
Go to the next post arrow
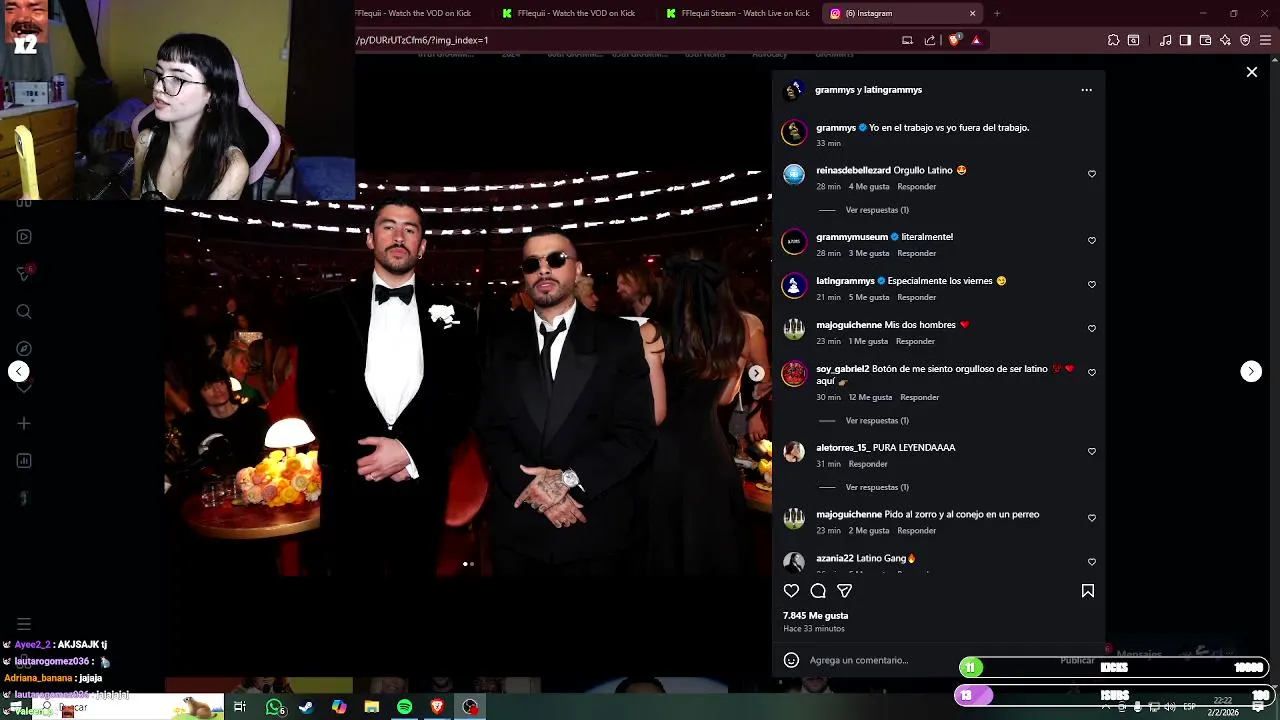tap(1251, 371)
